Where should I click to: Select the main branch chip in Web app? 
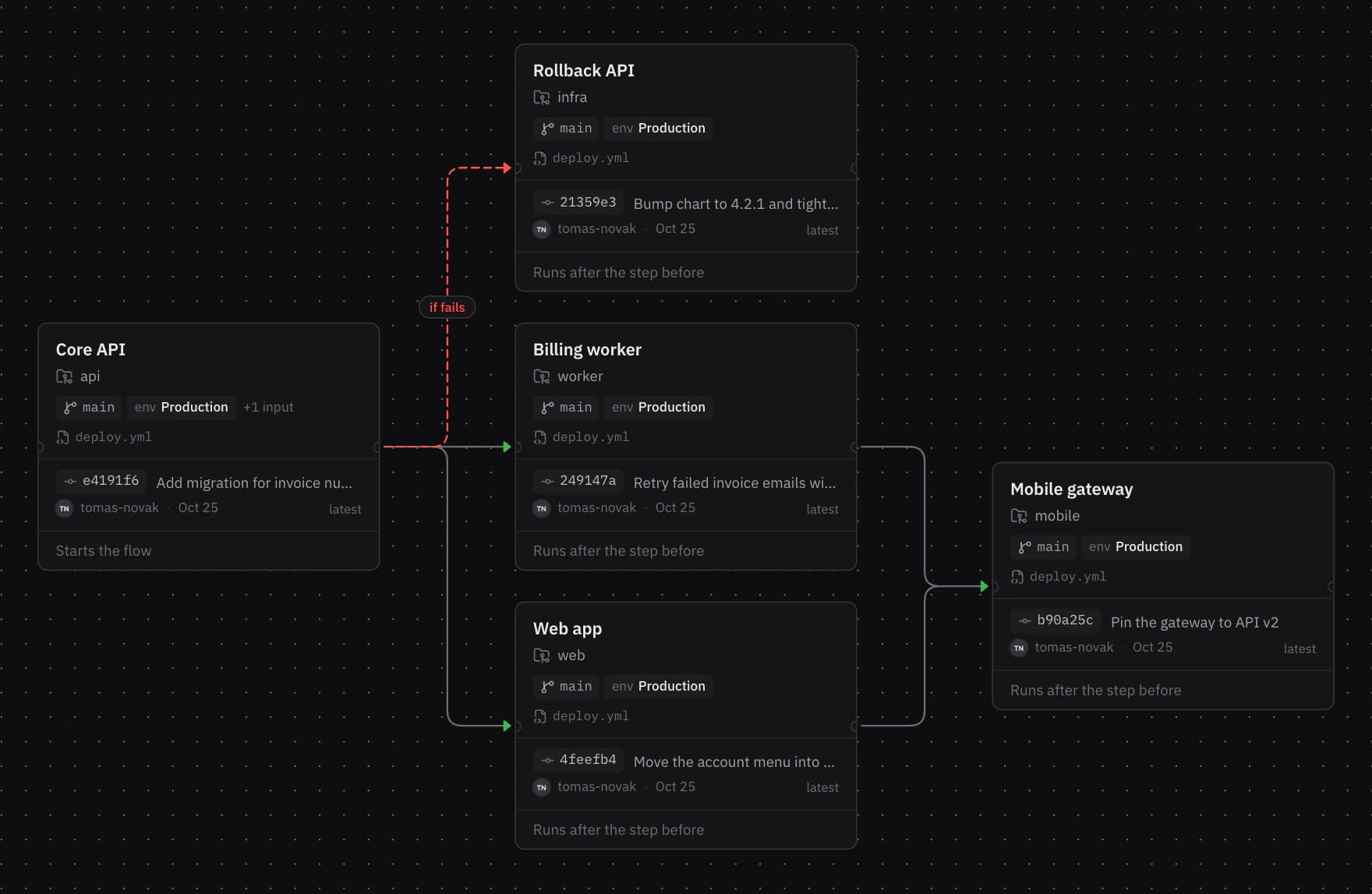(566, 686)
